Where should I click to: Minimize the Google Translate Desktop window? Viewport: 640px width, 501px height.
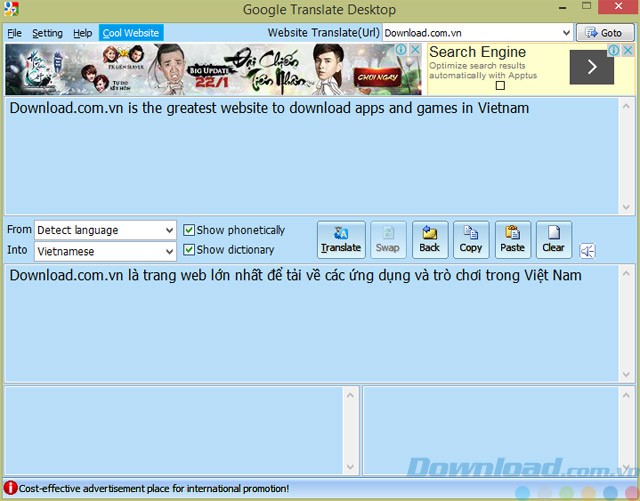coord(562,7)
